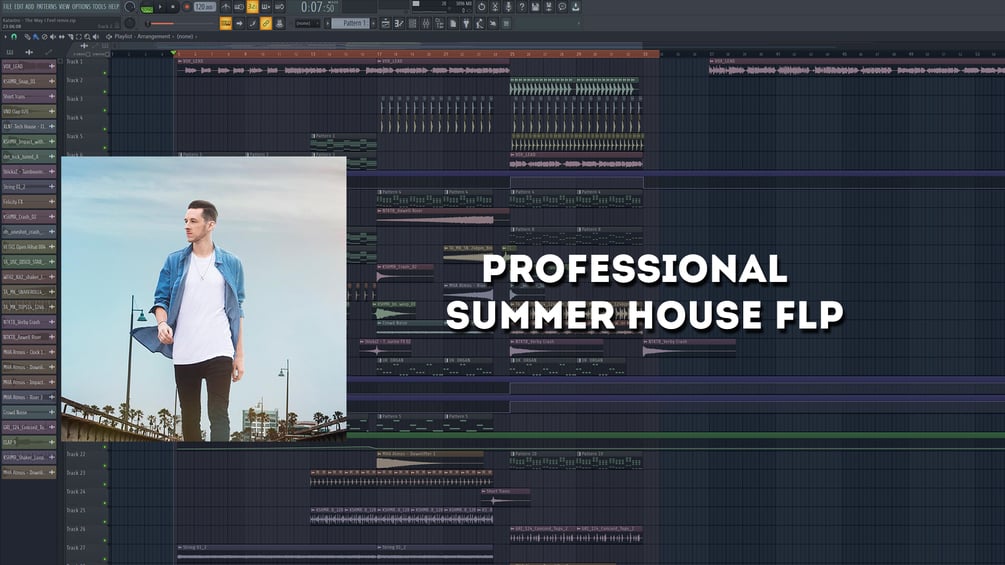Click the artist photo thumbnail
The height and width of the screenshot is (565, 1005).
(x=204, y=299)
